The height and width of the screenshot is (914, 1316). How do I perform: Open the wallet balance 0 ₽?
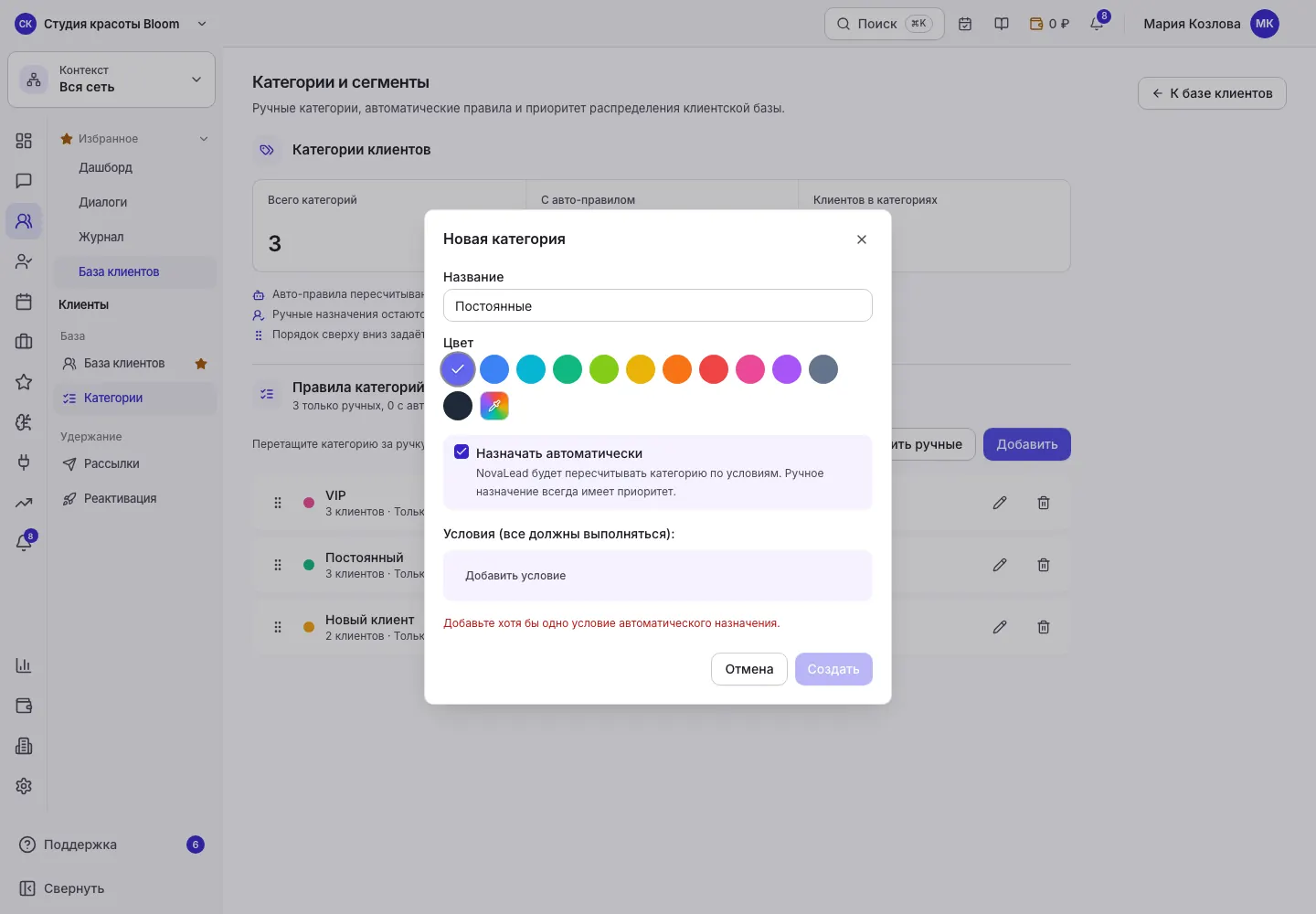1049,24
